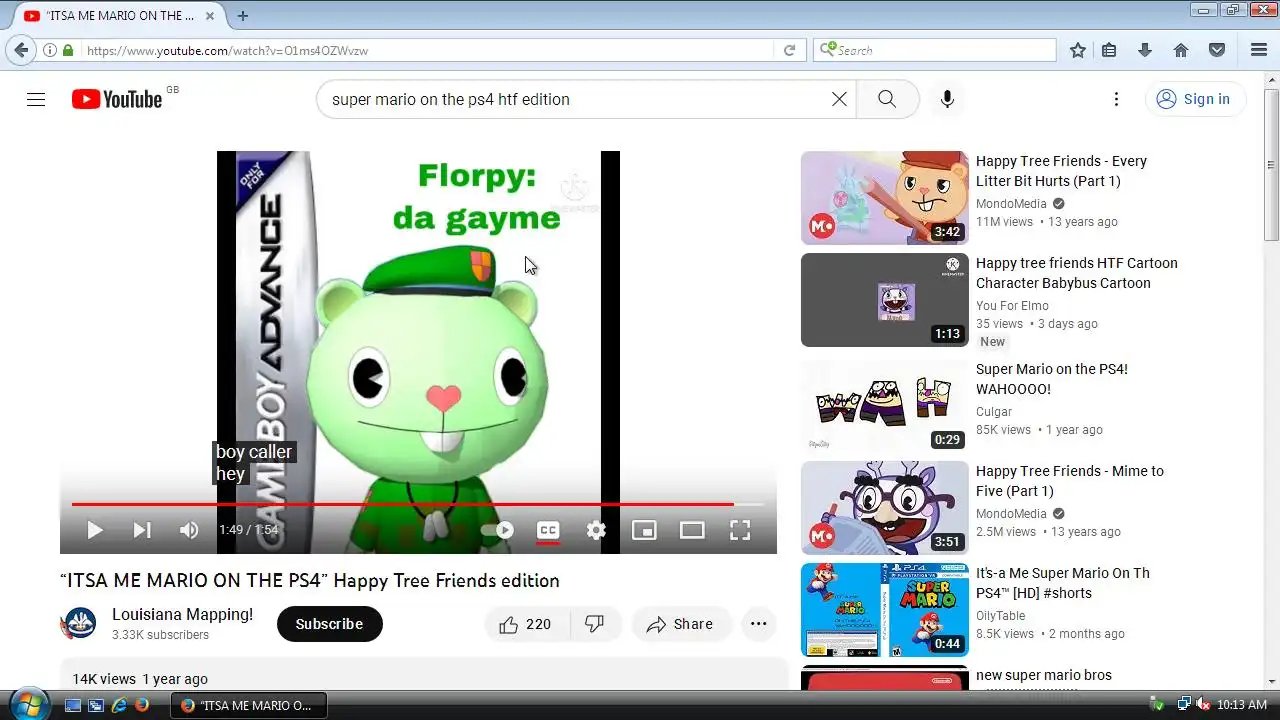View the secure connection padlock
This screenshot has width=1280, height=720.
[x=68, y=50]
